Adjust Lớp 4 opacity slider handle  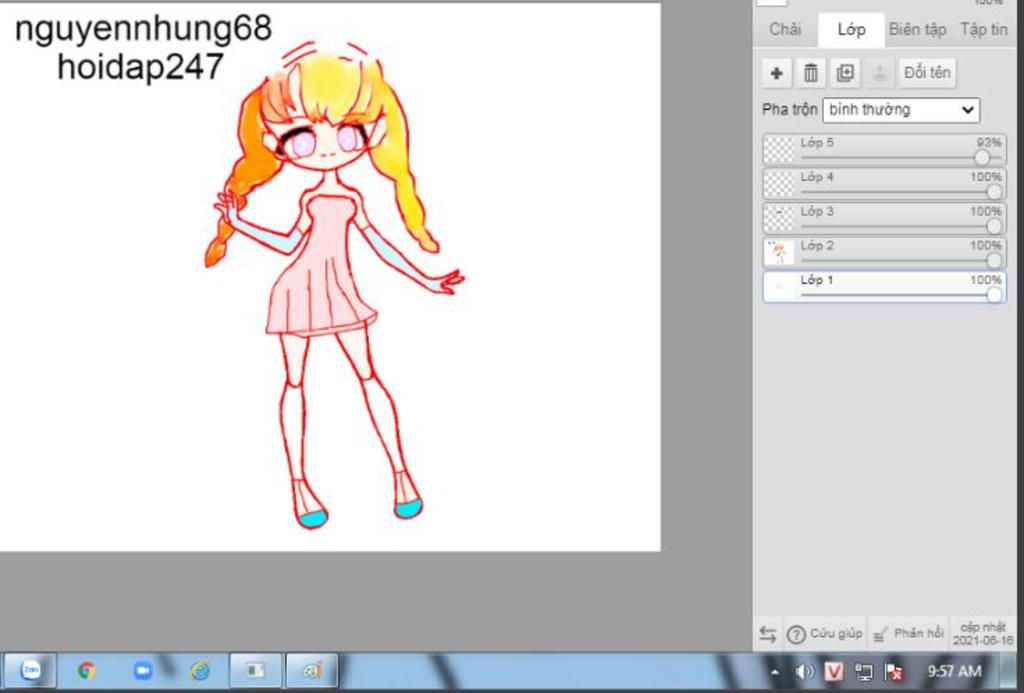[994, 192]
